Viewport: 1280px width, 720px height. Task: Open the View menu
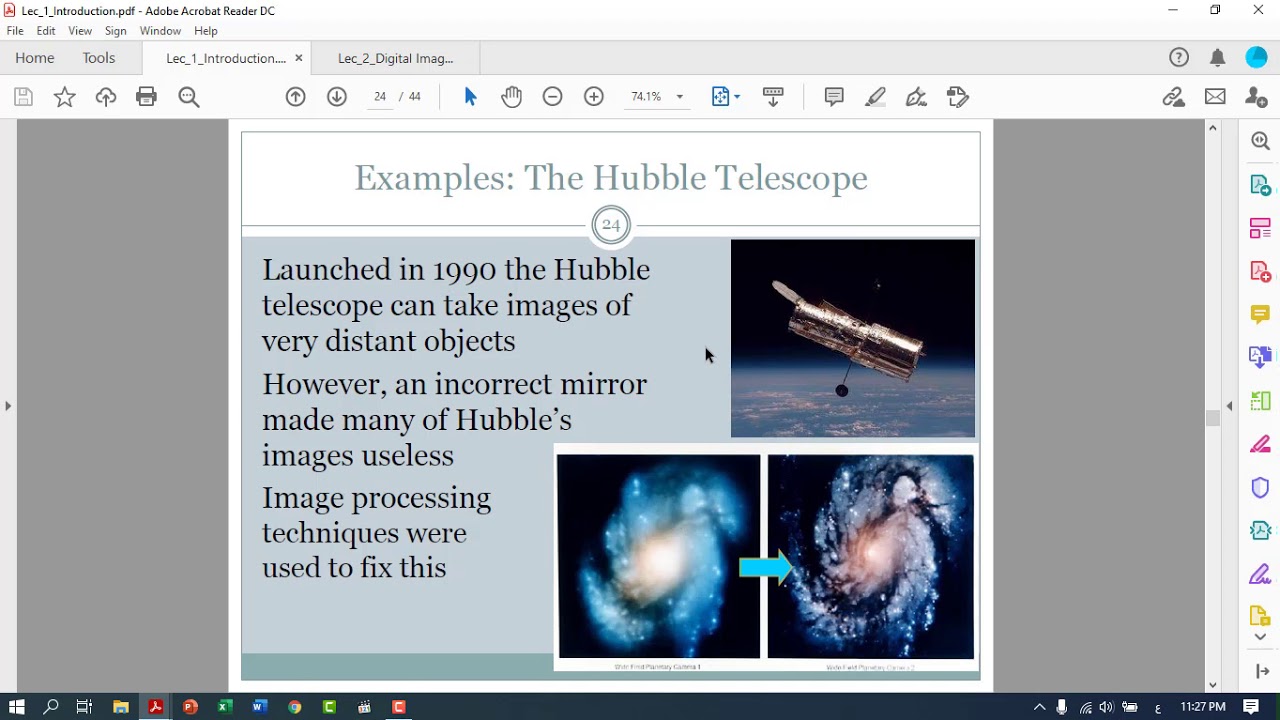coord(80,31)
